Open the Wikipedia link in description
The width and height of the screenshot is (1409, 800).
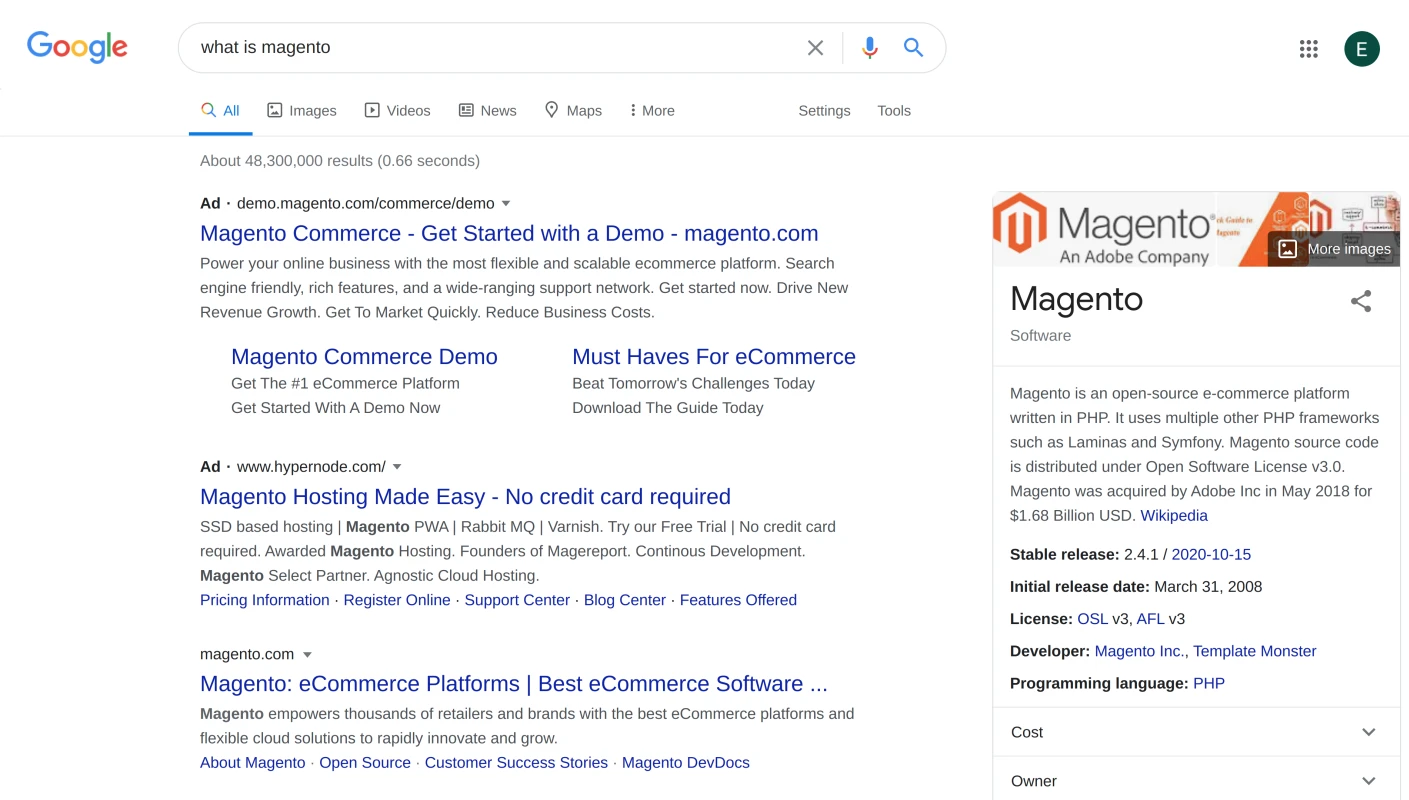point(1174,516)
